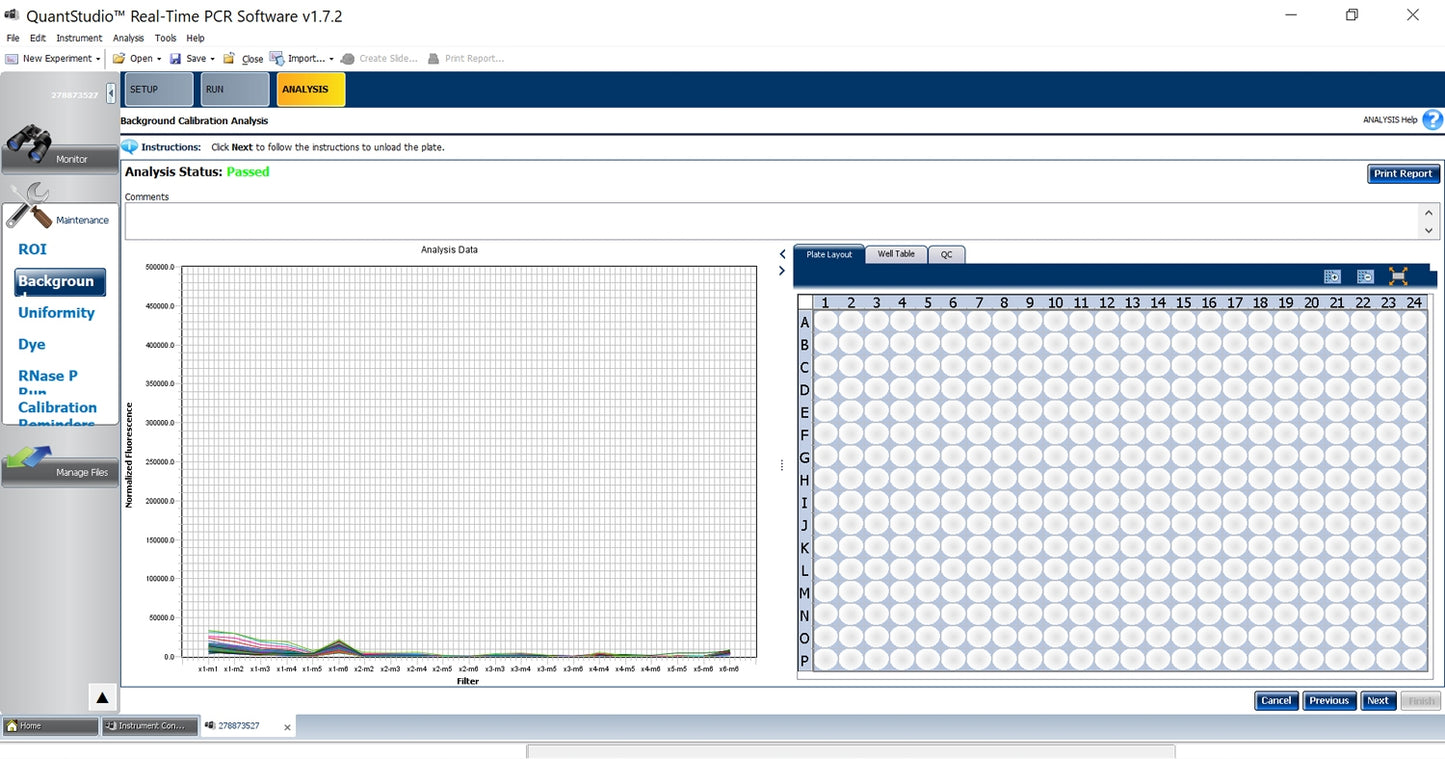Select the ANALYSIS tab

311,89
